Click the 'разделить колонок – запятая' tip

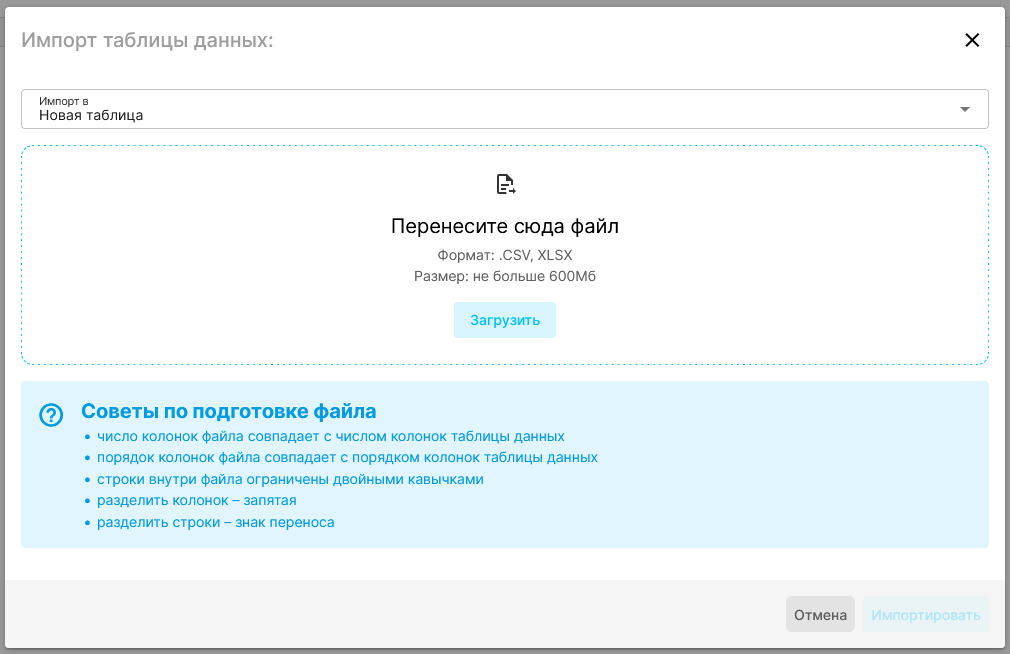196,500
